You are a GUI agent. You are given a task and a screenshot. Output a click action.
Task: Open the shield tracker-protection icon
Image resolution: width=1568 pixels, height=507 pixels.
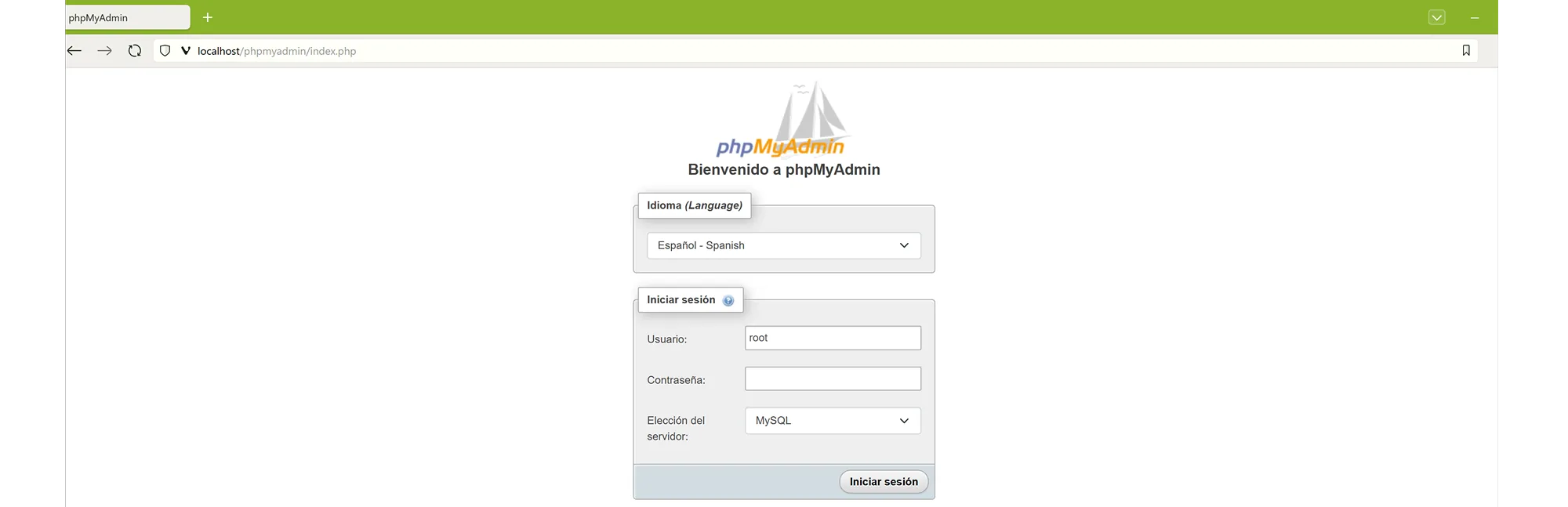[165, 51]
